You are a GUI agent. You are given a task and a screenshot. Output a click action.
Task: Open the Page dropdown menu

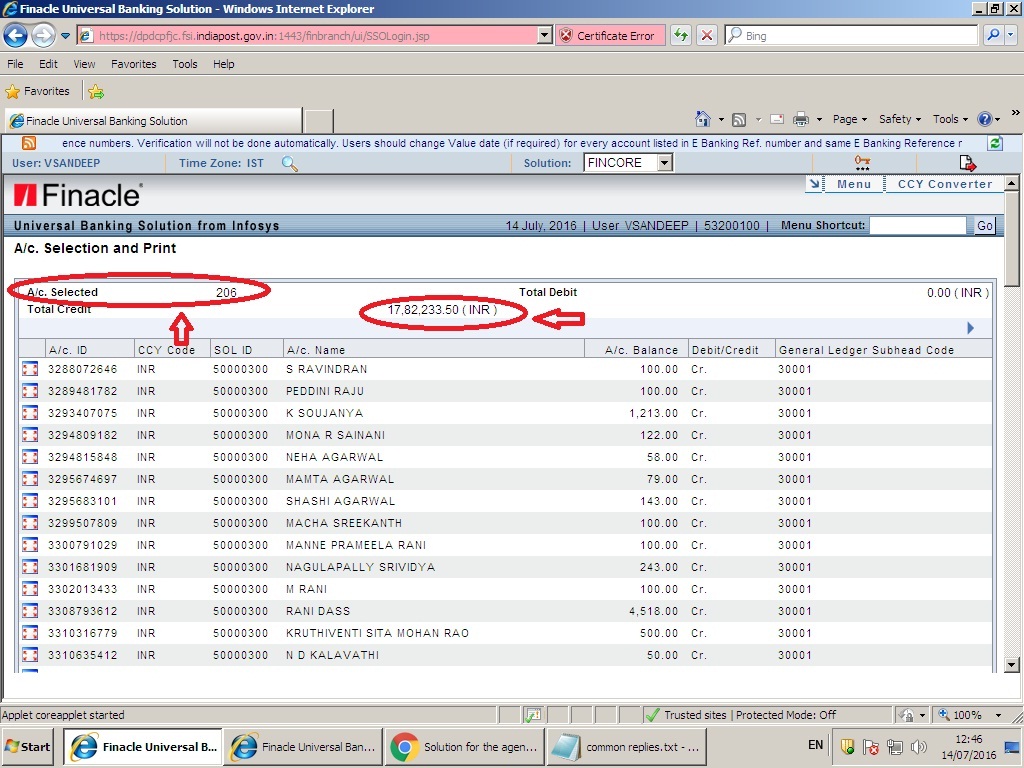pyautogui.click(x=849, y=119)
